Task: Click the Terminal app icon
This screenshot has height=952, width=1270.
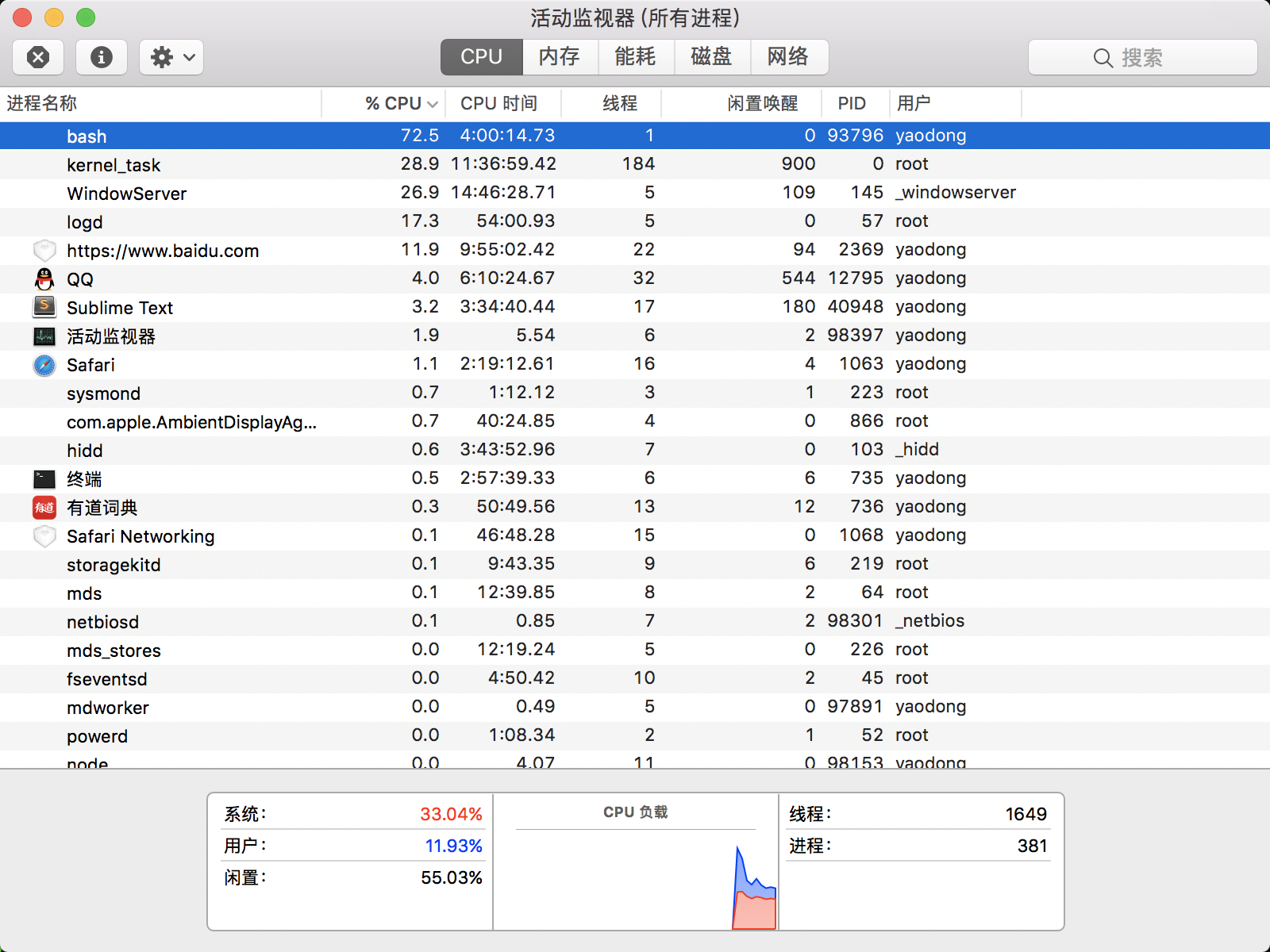Action: tap(44, 479)
